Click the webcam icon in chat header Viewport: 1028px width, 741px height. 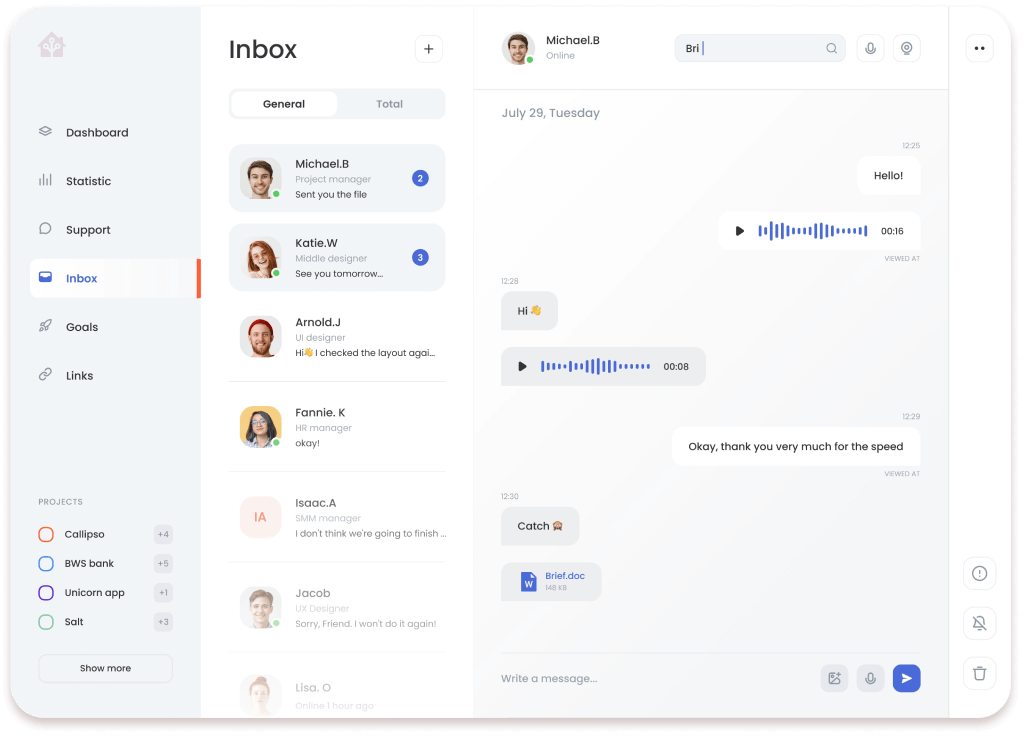click(x=906, y=48)
